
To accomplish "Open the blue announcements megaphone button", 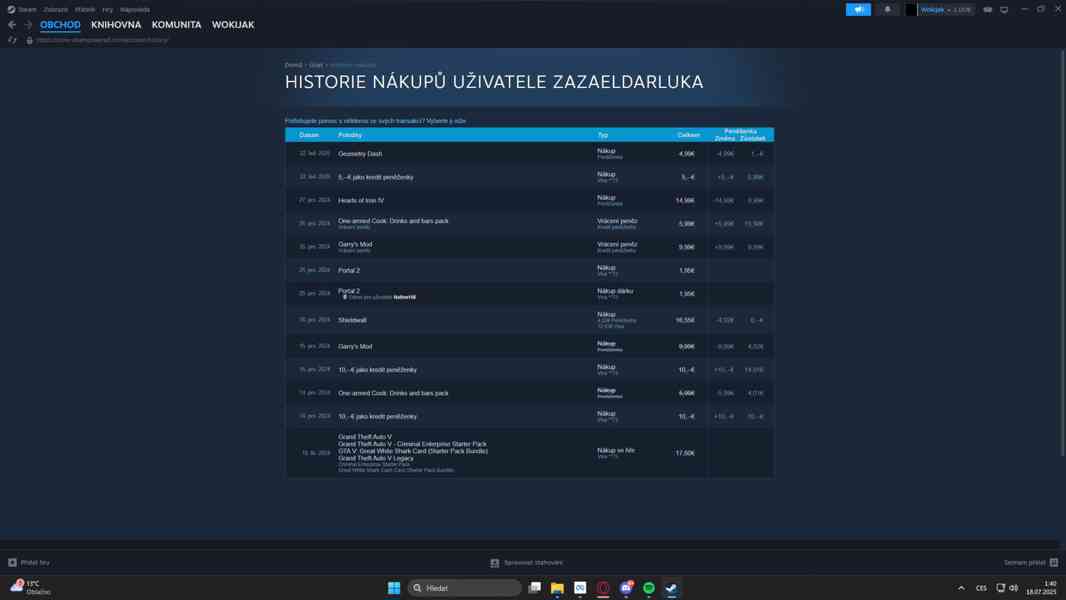I will 858,10.
